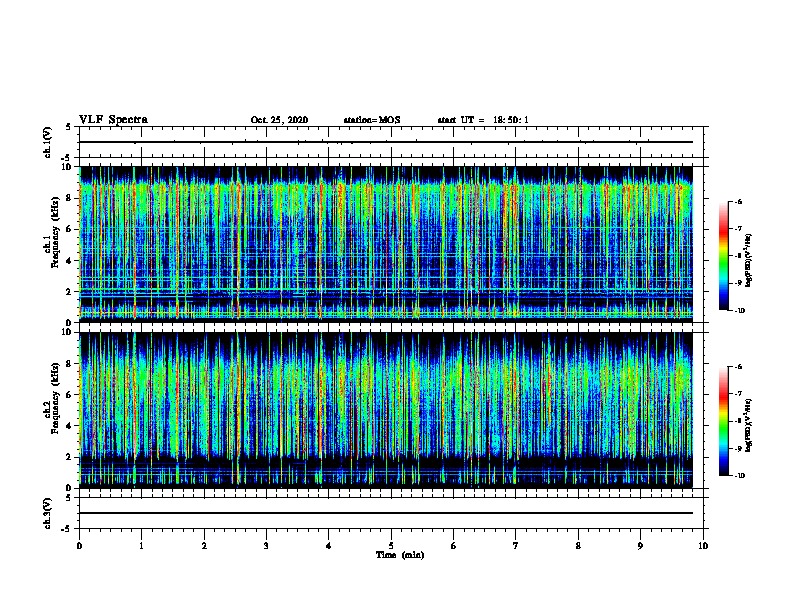Viewport: 792px width, 612px height.
Task: Click the '6' kHz tick of ch.2 spectrogram
Action: point(70,395)
